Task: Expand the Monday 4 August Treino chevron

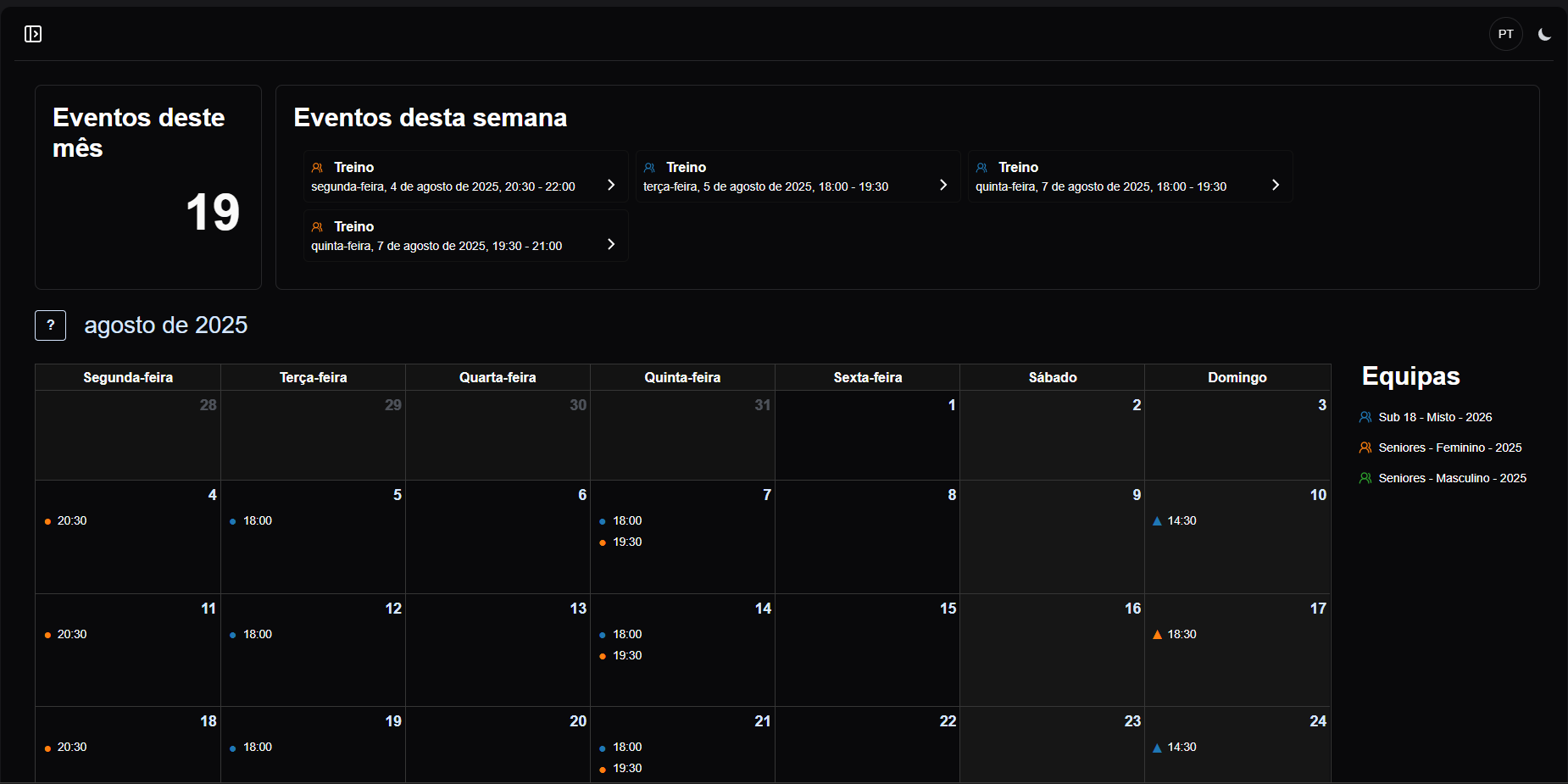Action: (x=611, y=185)
